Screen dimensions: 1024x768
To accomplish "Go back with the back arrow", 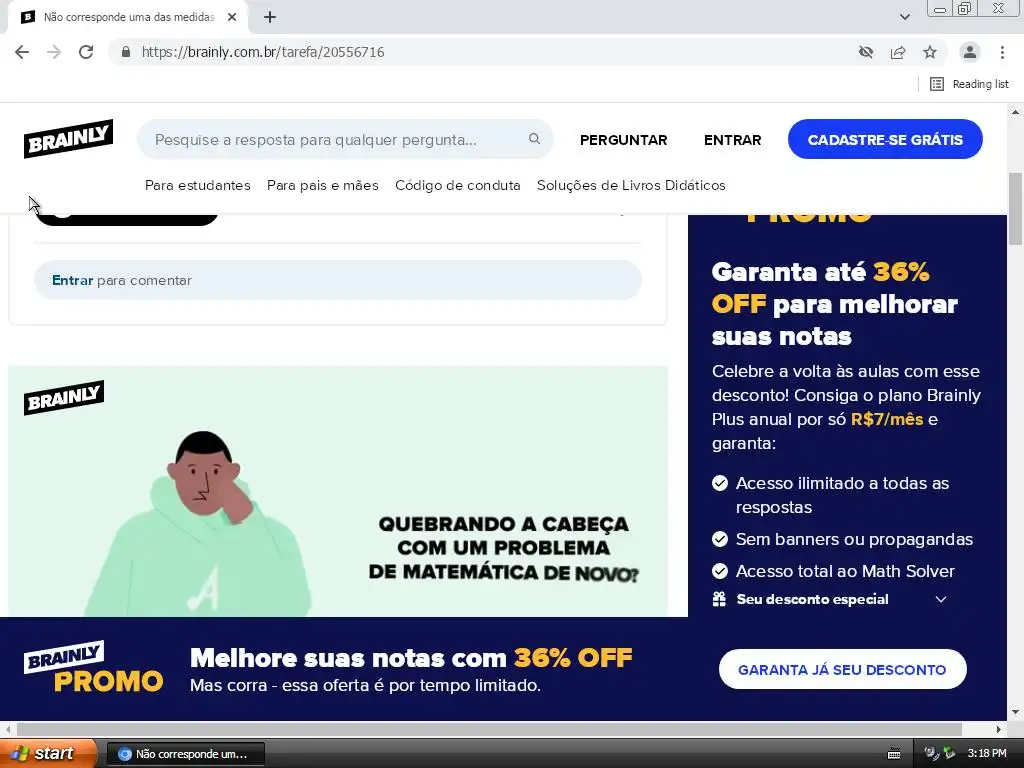I will coord(22,52).
